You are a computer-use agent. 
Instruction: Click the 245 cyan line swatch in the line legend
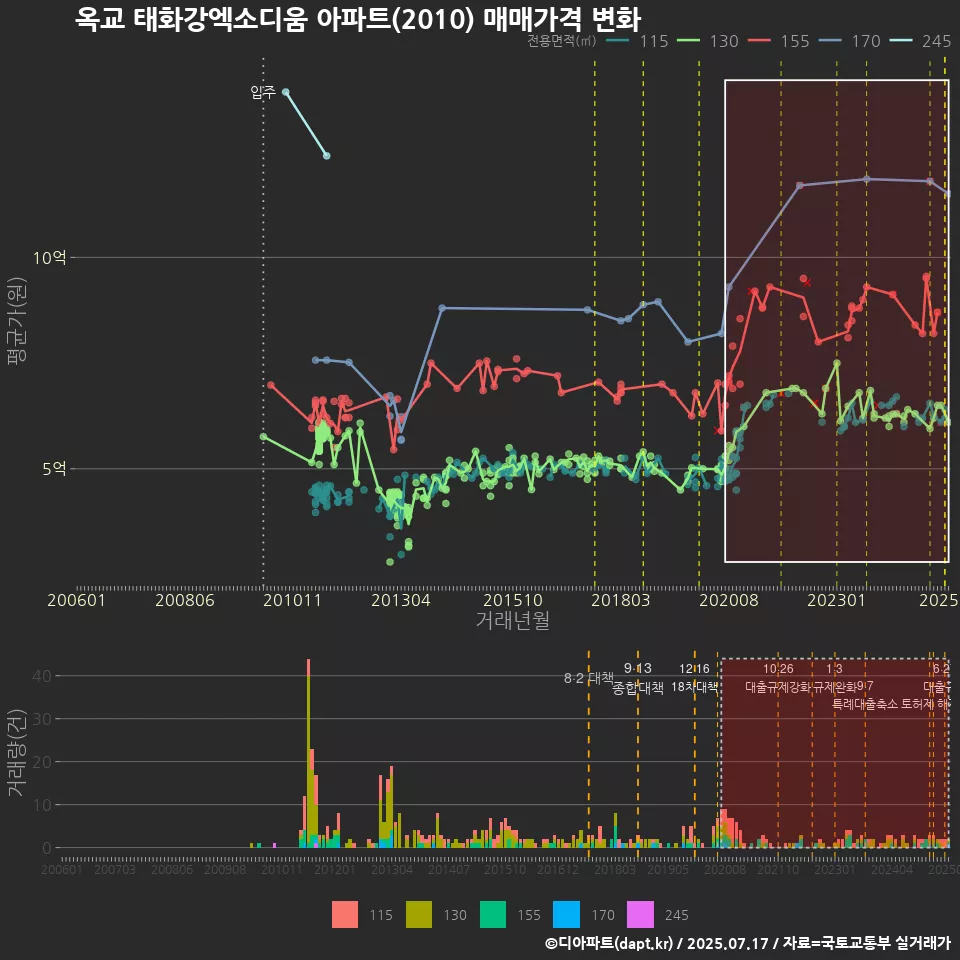click(901, 41)
